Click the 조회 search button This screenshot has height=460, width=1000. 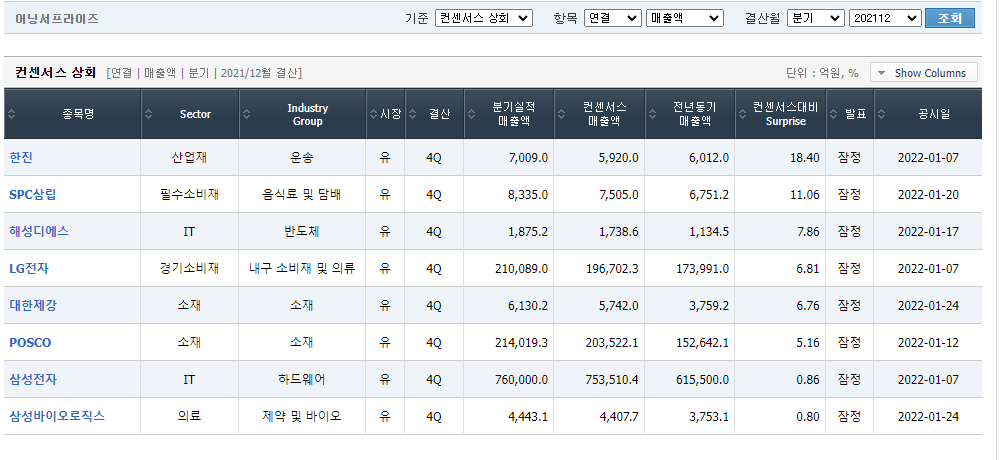[950, 18]
